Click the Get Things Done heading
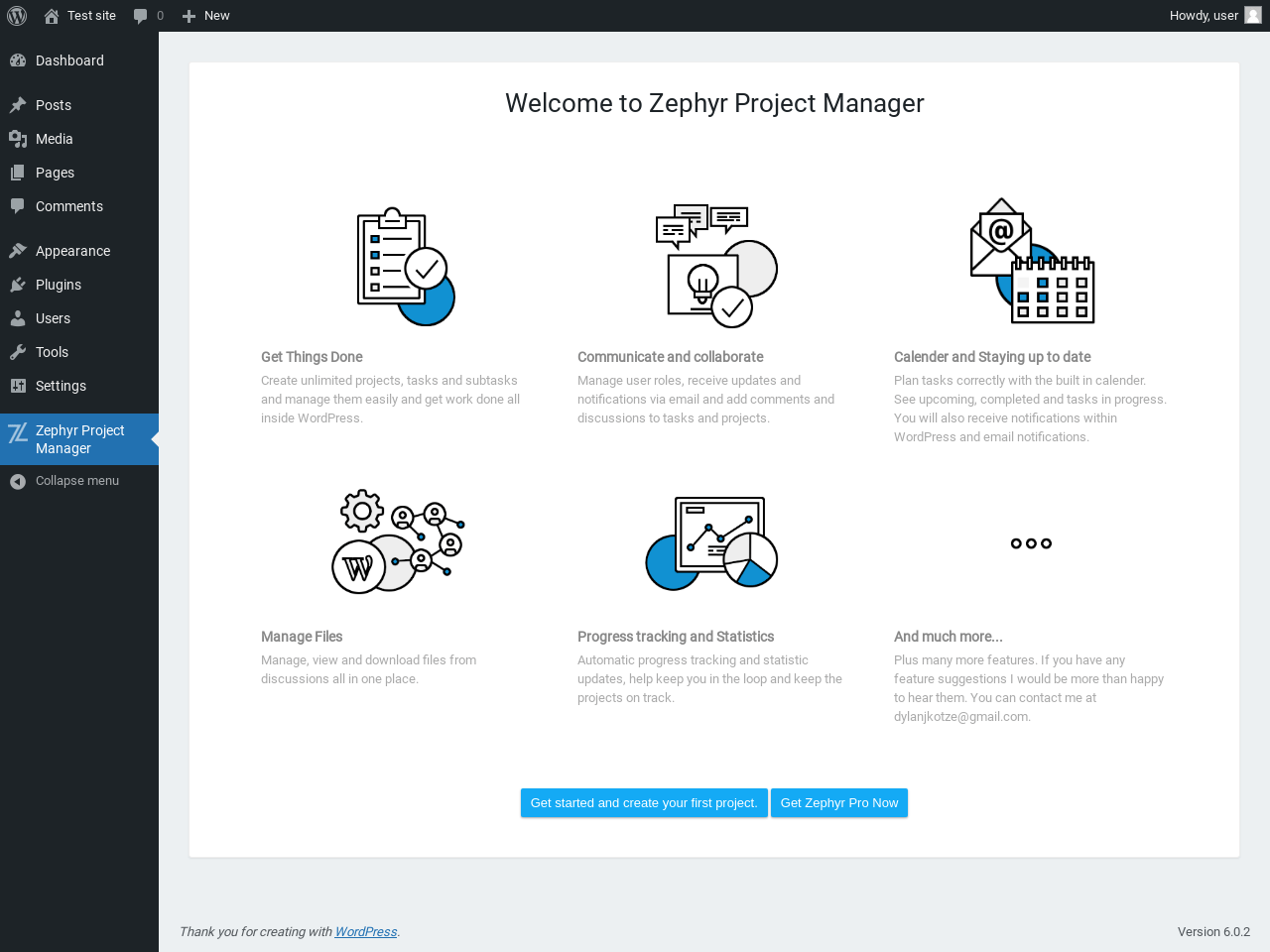 pyautogui.click(x=312, y=357)
